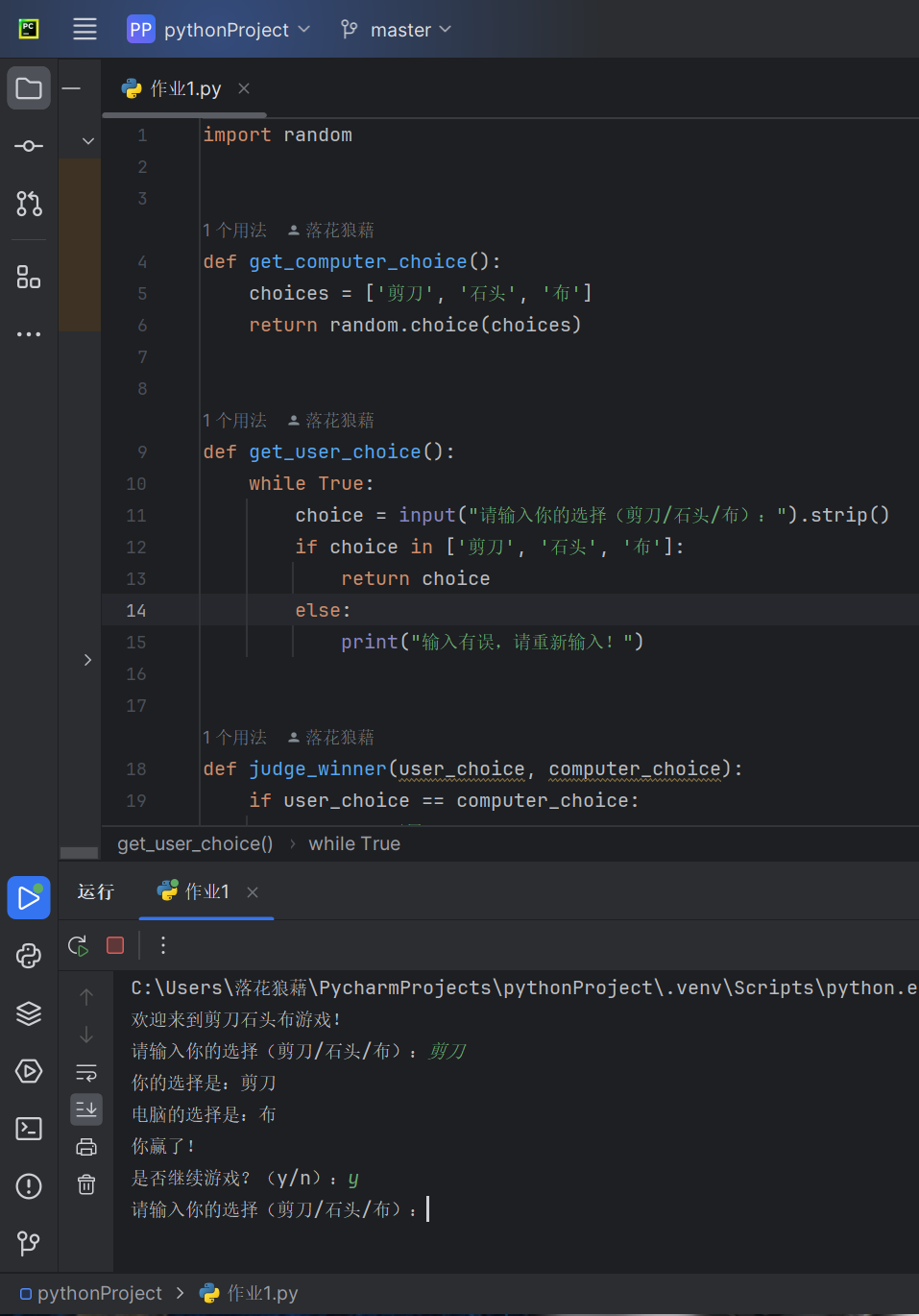Open Python Console from left sidebar
This screenshot has height=1316, width=919.
coord(29,956)
